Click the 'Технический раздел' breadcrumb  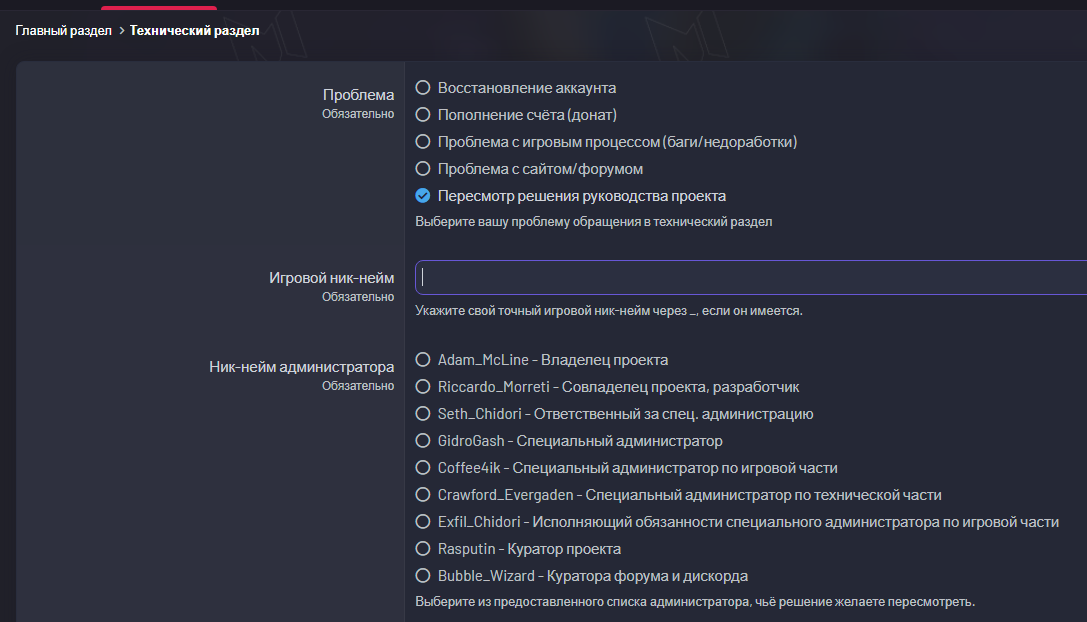[x=194, y=31]
